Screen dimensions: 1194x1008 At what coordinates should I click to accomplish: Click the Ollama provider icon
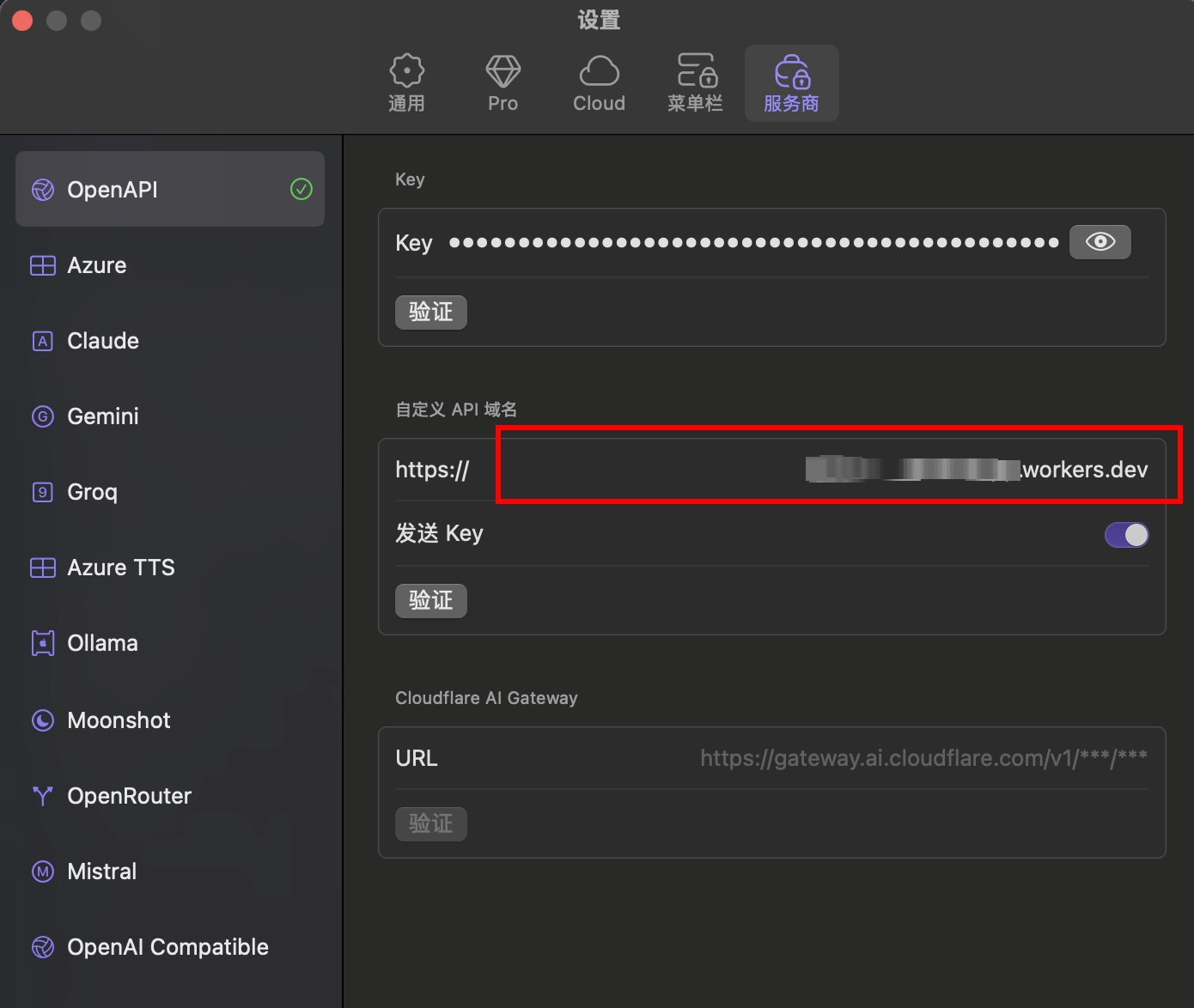pos(43,643)
